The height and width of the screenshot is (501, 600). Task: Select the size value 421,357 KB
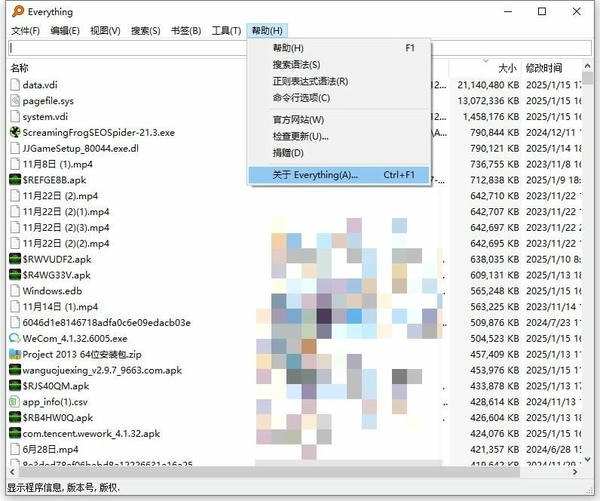494,449
